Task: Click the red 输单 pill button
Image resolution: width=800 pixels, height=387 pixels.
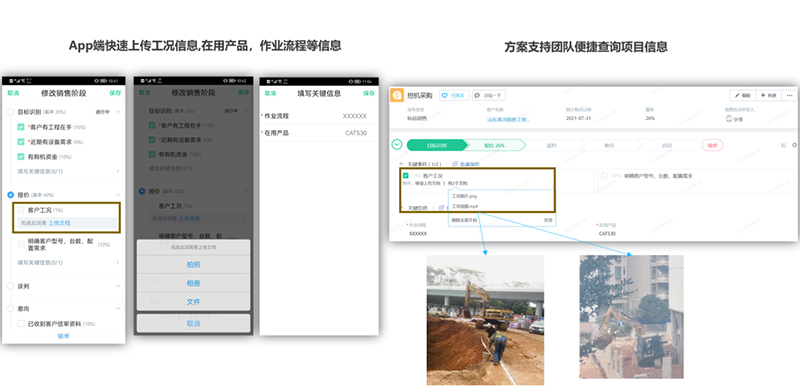Action: (713, 145)
